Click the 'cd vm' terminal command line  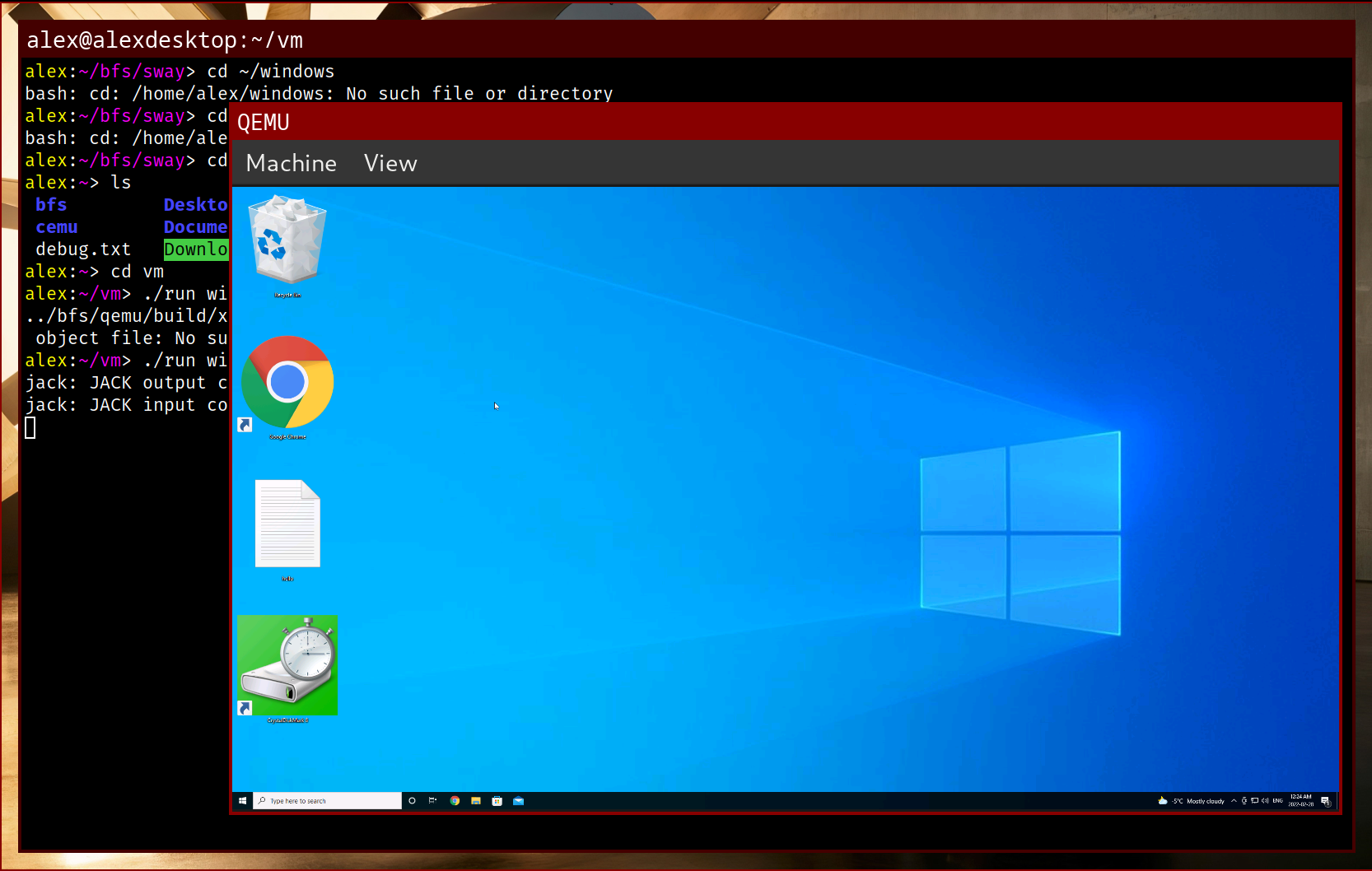point(95,272)
